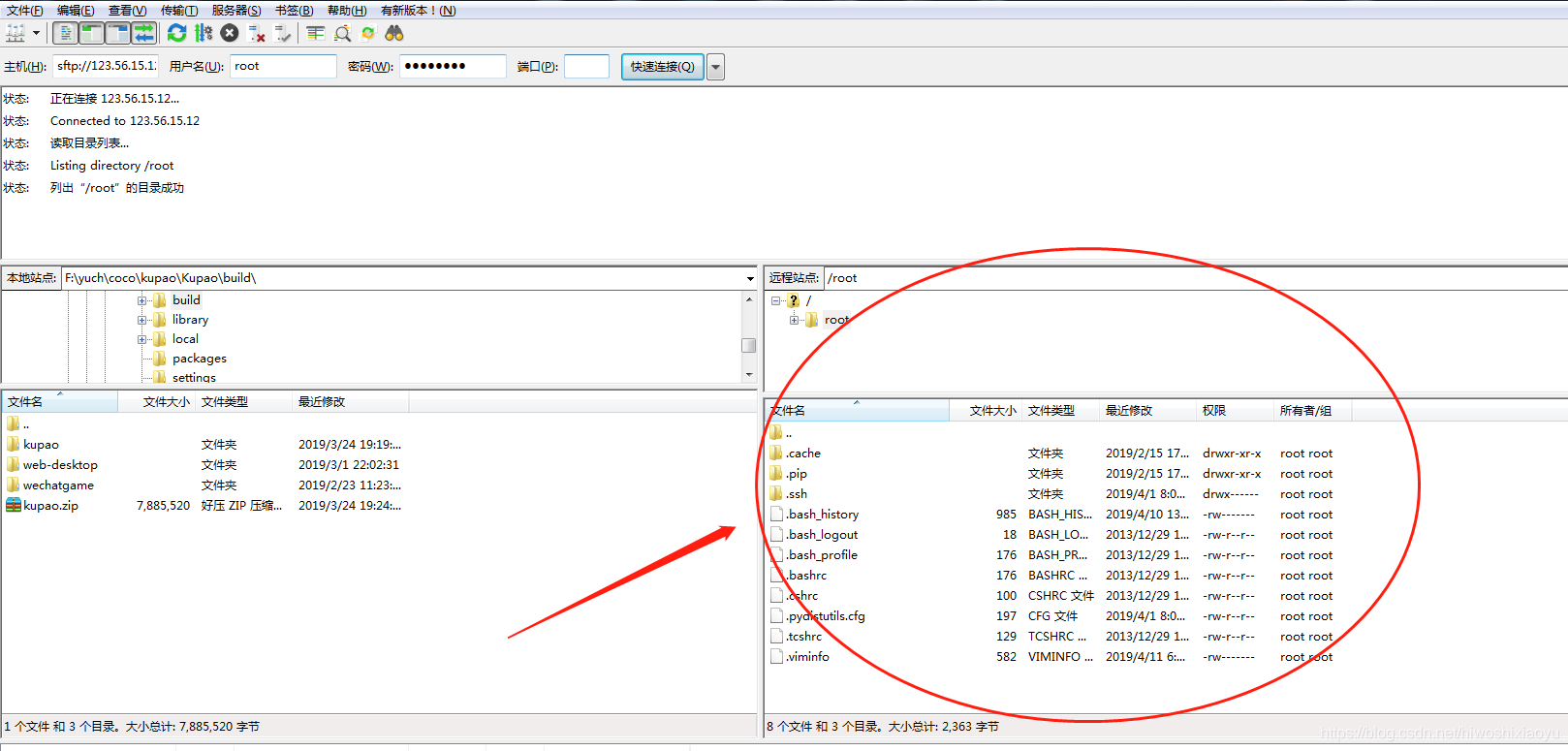Screen dimensions: 1568x751
Task: Reconnect to the last server
Action: tap(283, 33)
